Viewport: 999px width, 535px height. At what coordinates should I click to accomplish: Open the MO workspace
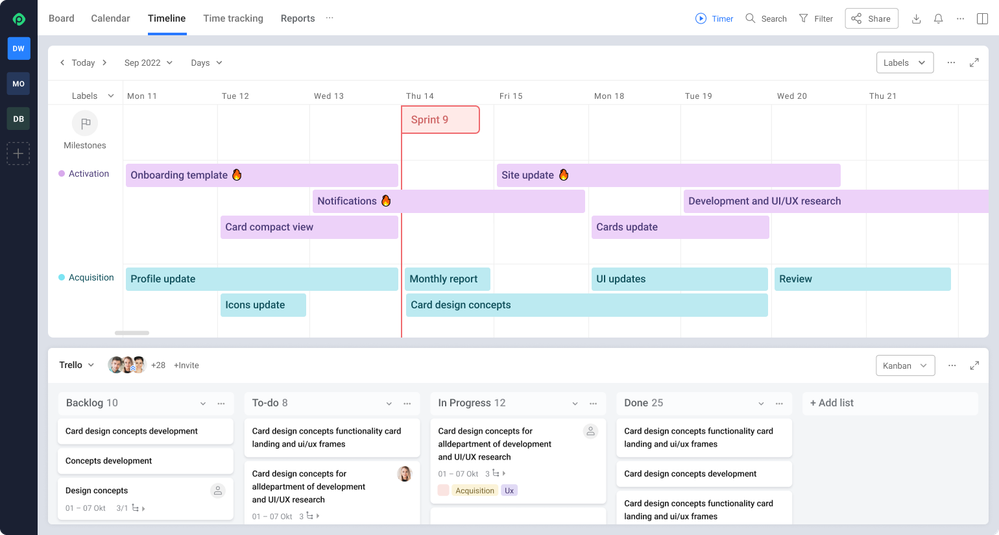18,83
